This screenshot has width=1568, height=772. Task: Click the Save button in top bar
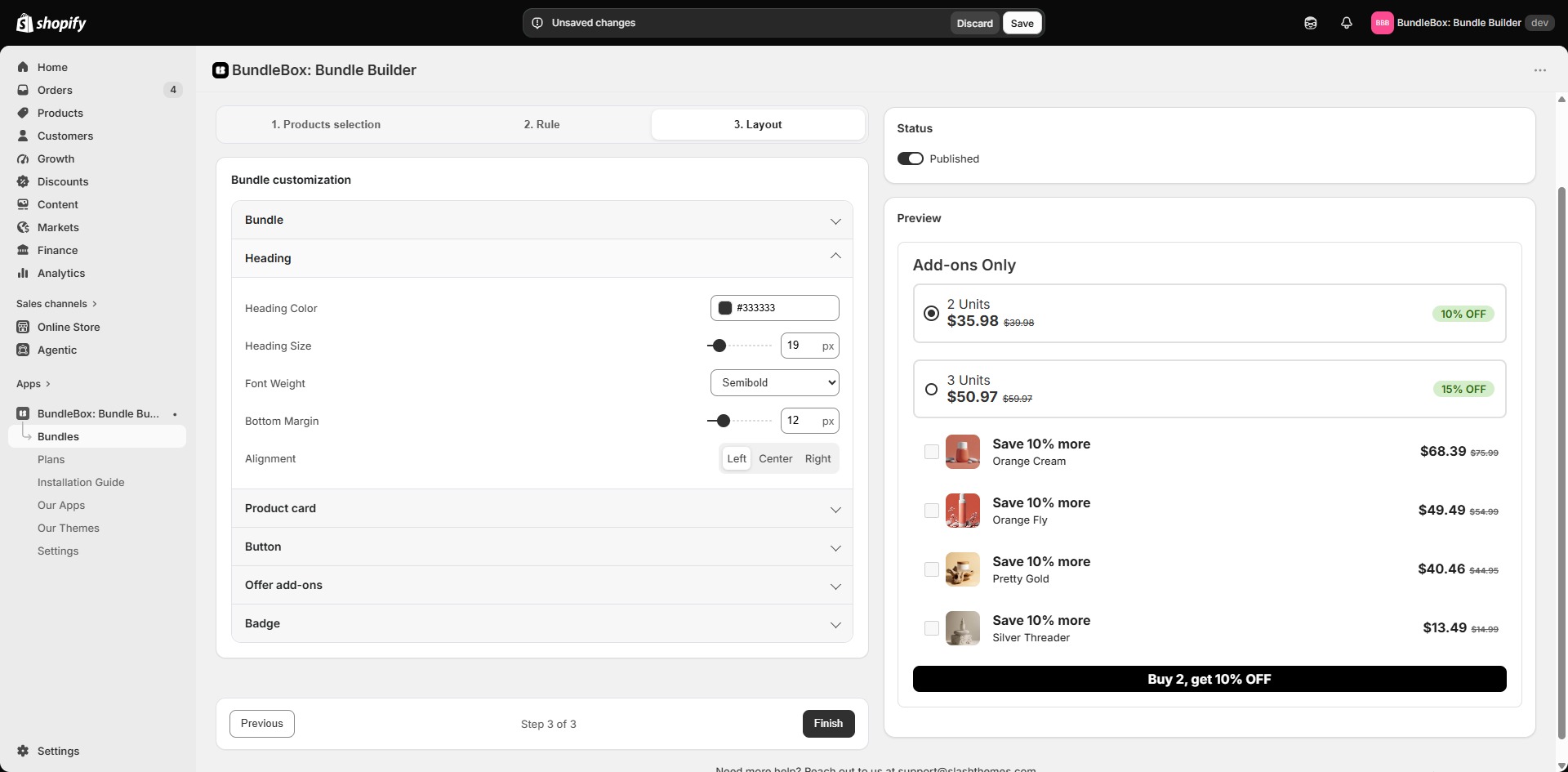coord(1022,23)
